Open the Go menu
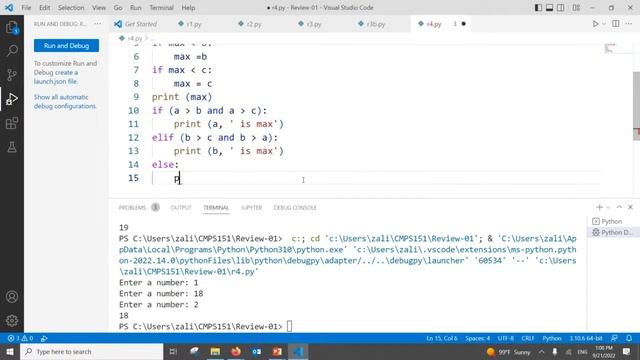Image resolution: width=640 pixels, height=360 pixels. pos(118,8)
